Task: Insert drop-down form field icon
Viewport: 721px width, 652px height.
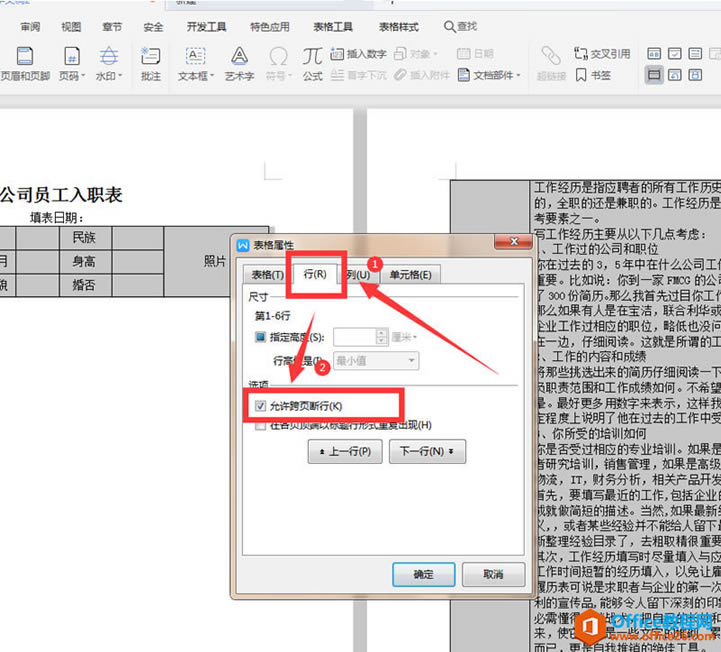Action: coord(695,54)
